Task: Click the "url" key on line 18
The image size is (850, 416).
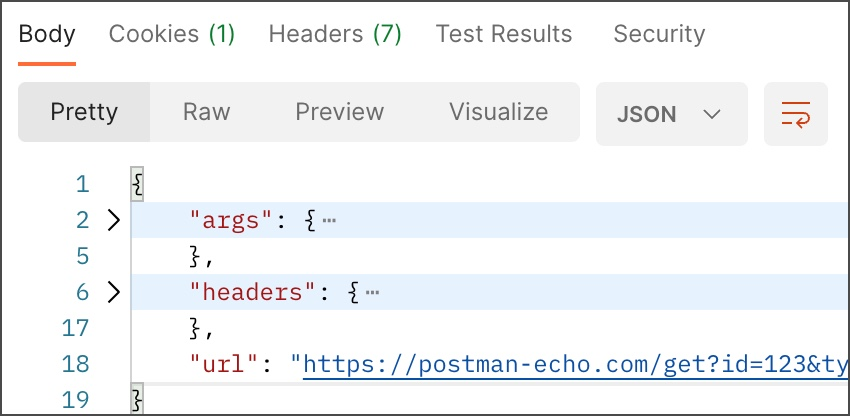Action: (x=223, y=364)
